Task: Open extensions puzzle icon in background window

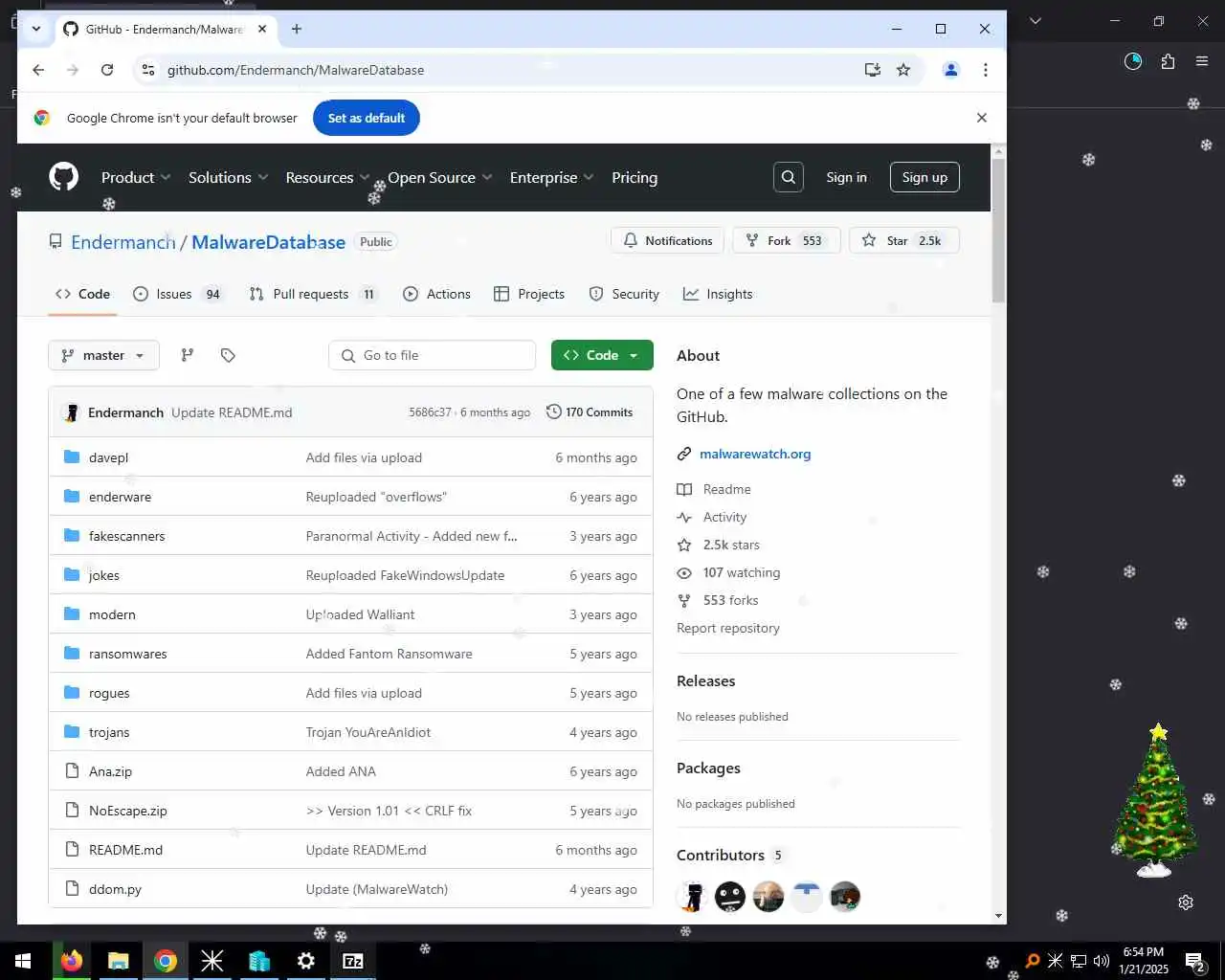Action: click(1168, 62)
